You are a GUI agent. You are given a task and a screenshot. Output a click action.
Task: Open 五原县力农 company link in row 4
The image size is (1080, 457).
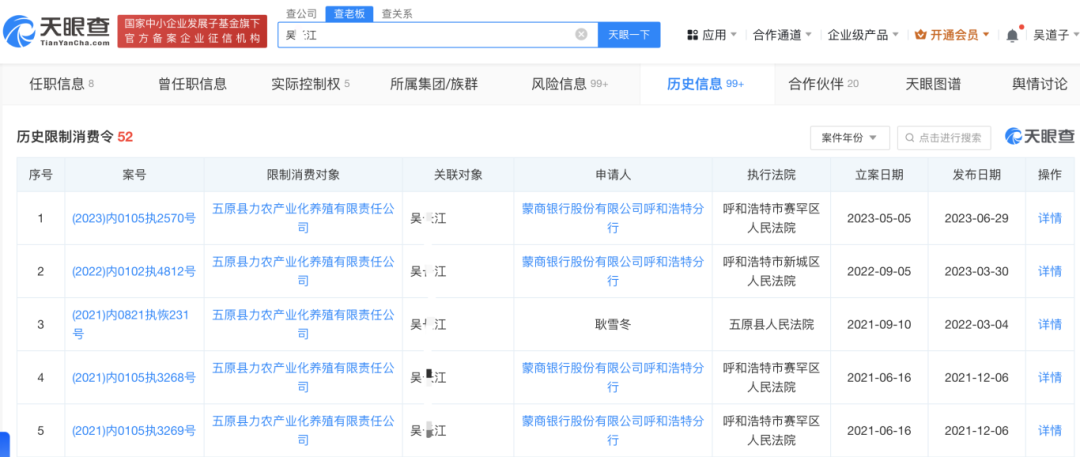[303, 377]
